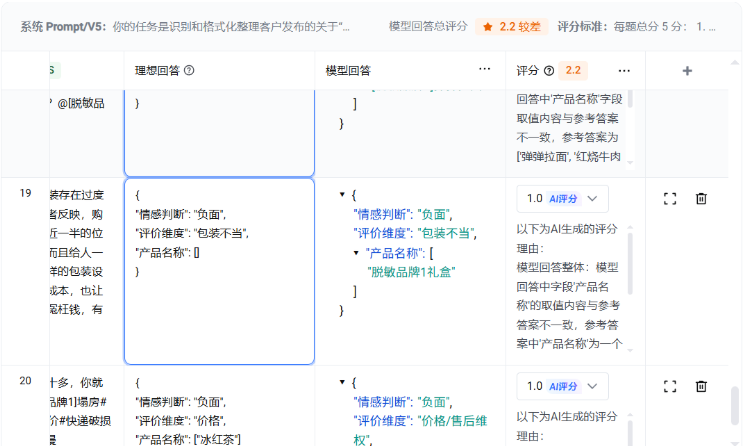Viewport: 751px width, 446px height.
Task: Collapse the 产品名称 array in row 19
Action: tap(357, 252)
